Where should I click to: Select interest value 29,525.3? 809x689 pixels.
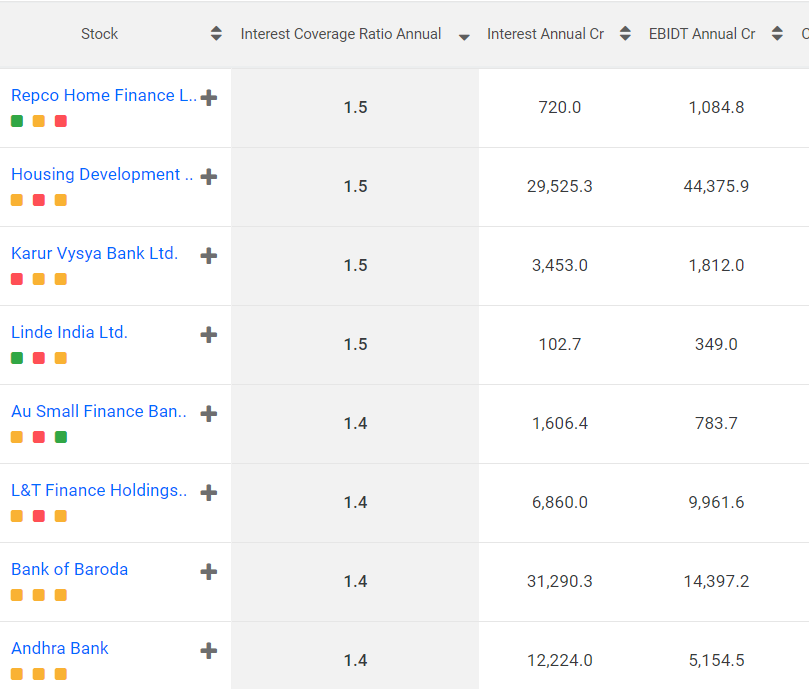[560, 186]
